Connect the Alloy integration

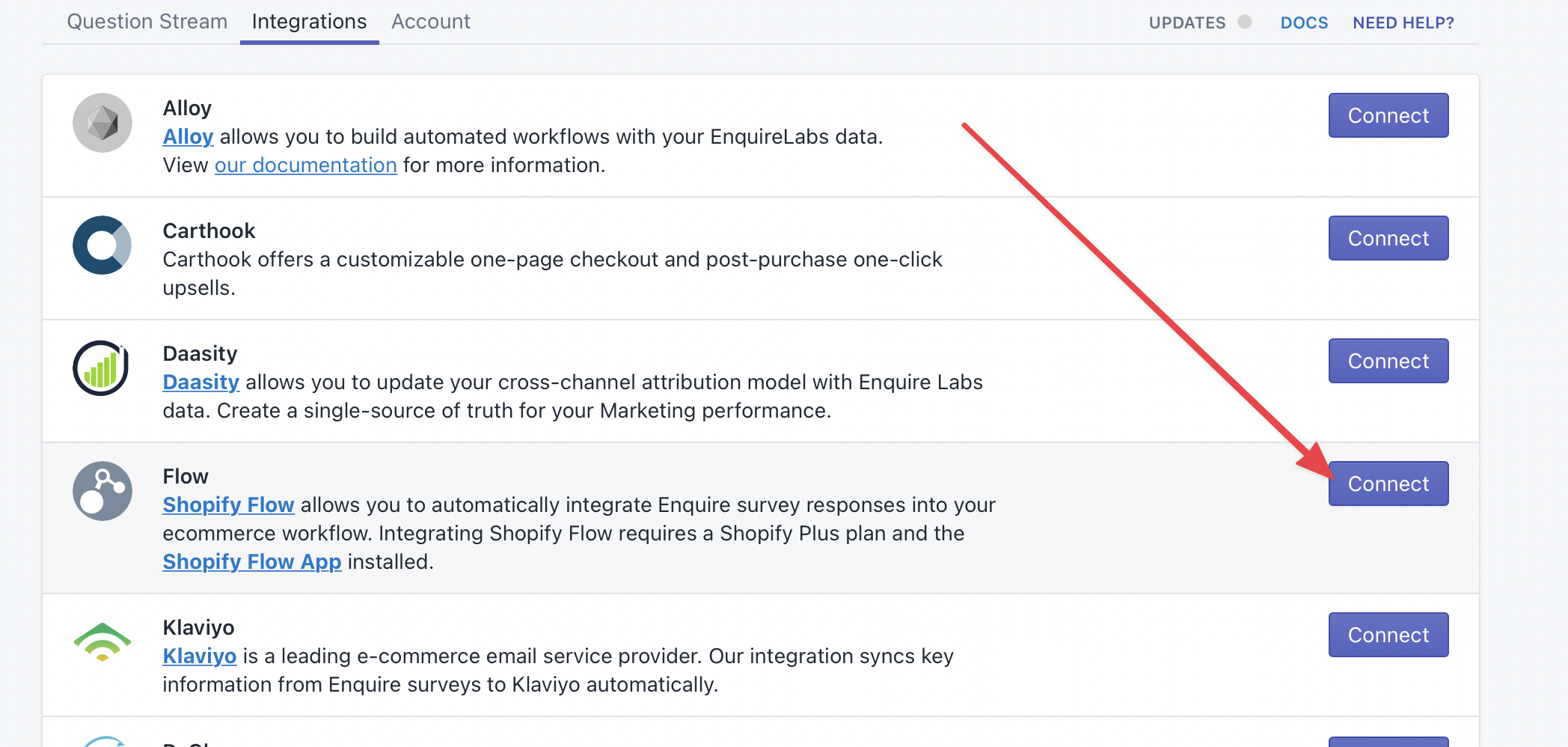click(1388, 115)
